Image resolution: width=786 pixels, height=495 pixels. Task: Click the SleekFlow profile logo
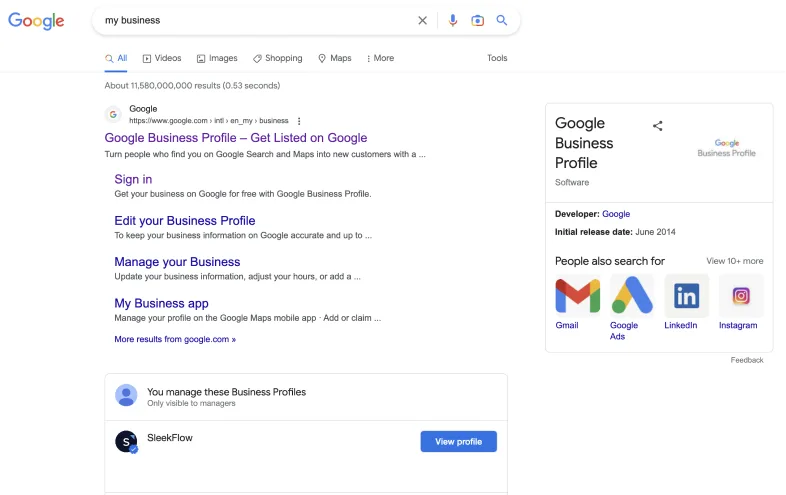(126, 442)
